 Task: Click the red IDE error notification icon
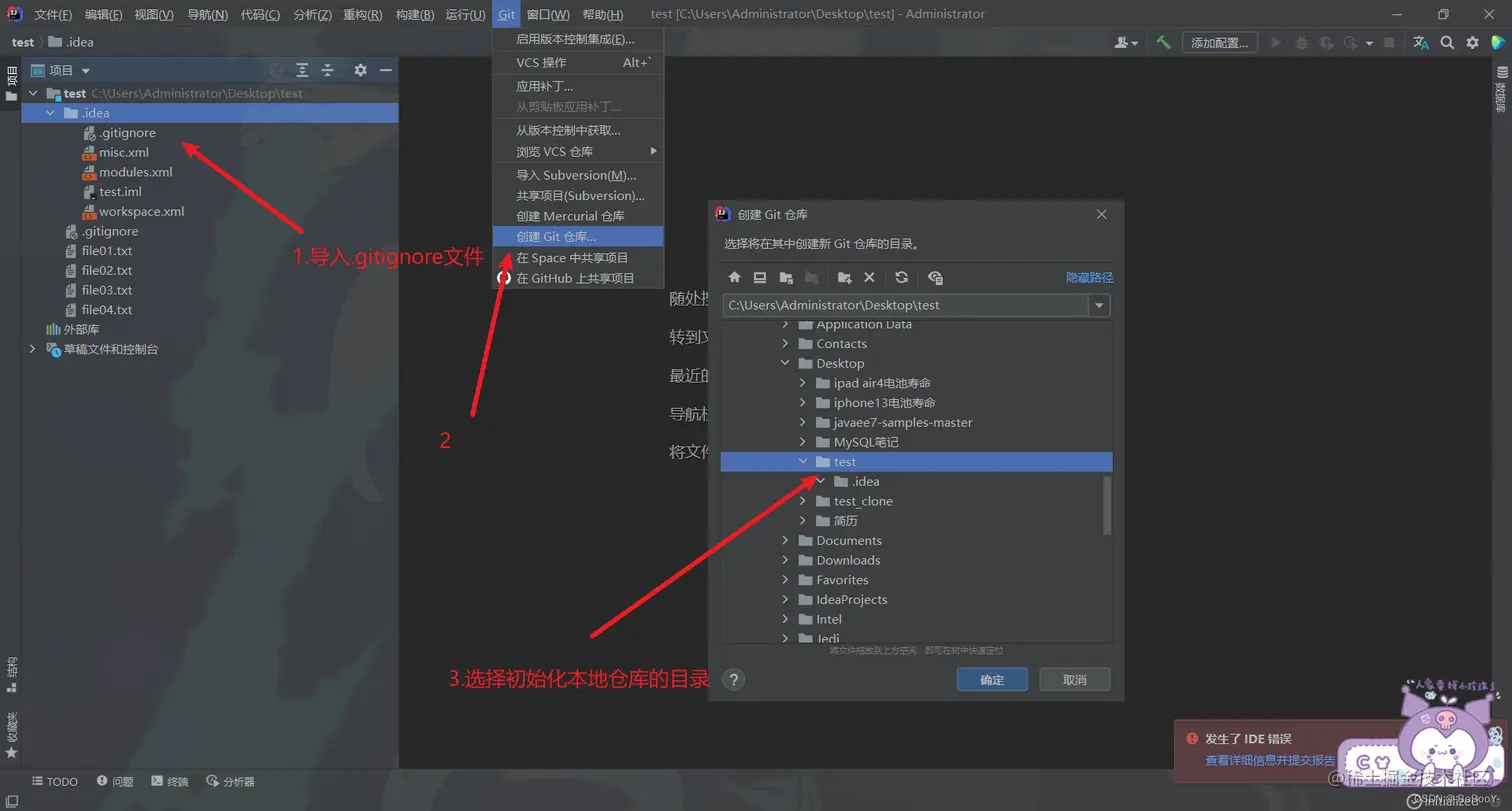(x=1192, y=739)
